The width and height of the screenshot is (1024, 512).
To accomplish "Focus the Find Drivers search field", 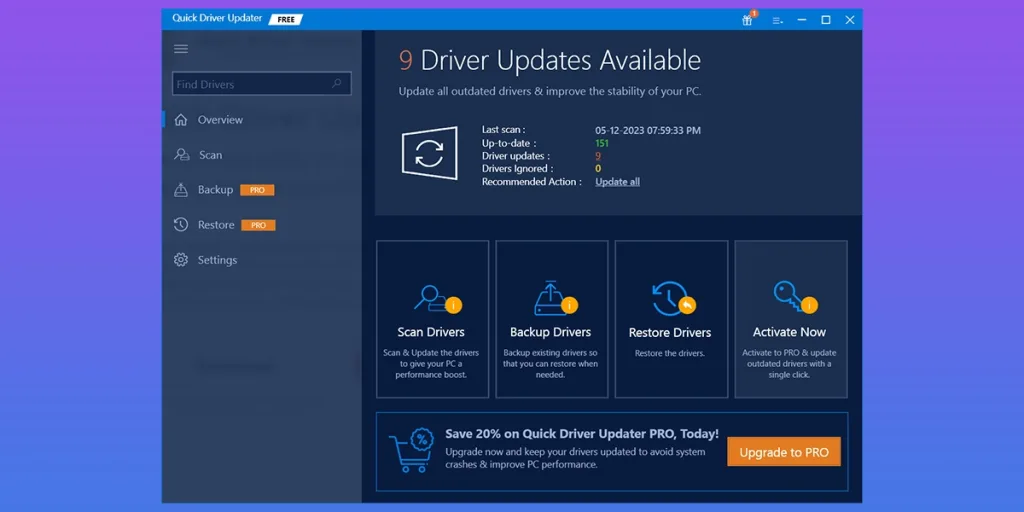I will pos(250,84).
